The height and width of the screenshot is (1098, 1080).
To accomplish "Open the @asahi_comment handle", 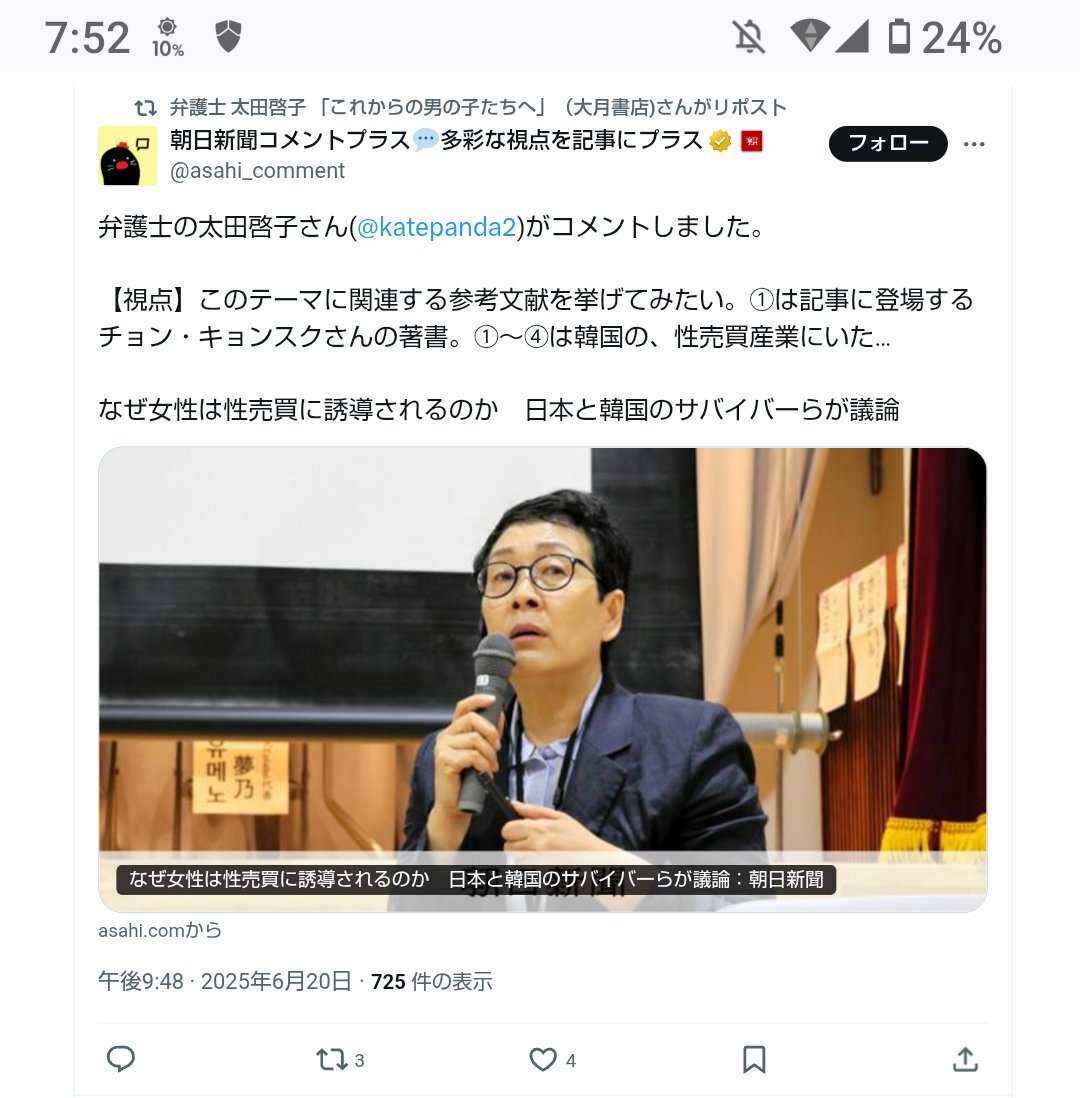I will (257, 171).
